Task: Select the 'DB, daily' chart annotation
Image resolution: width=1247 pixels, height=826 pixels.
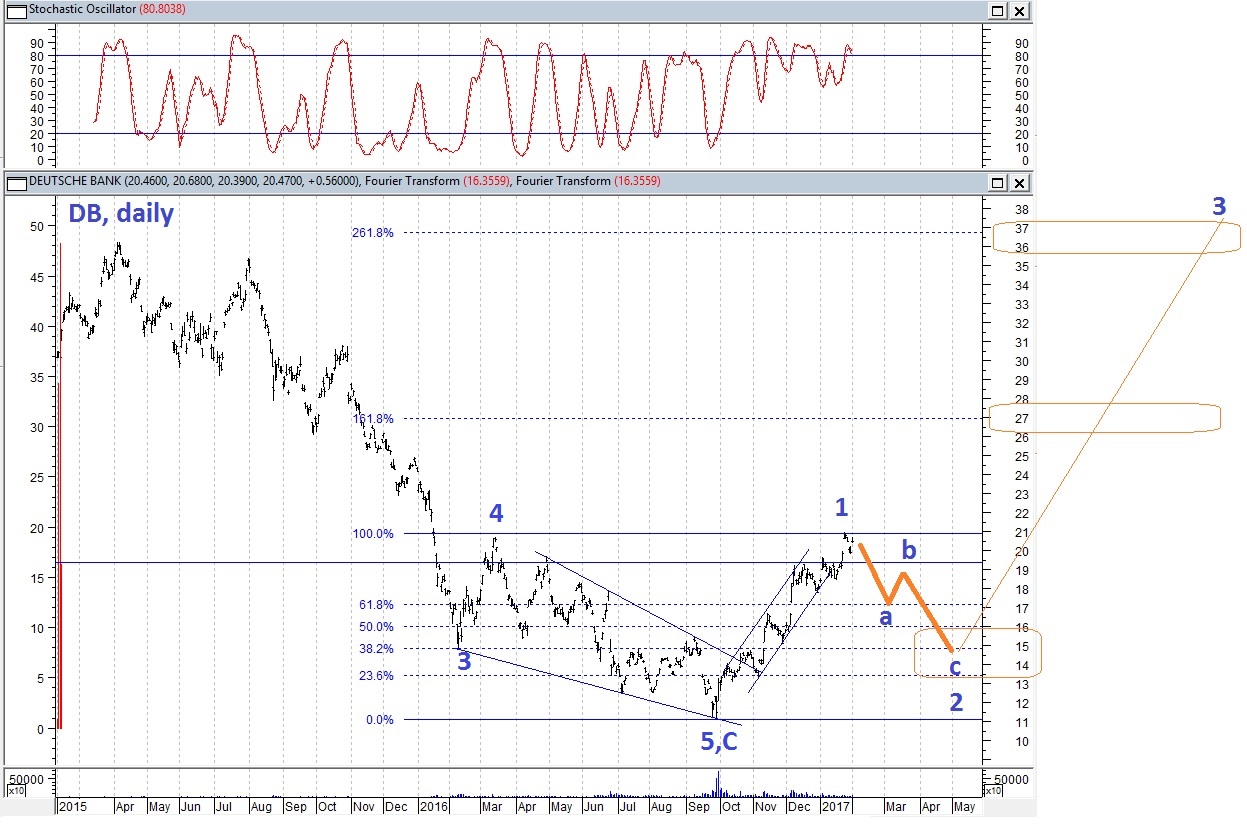Action: coord(119,213)
